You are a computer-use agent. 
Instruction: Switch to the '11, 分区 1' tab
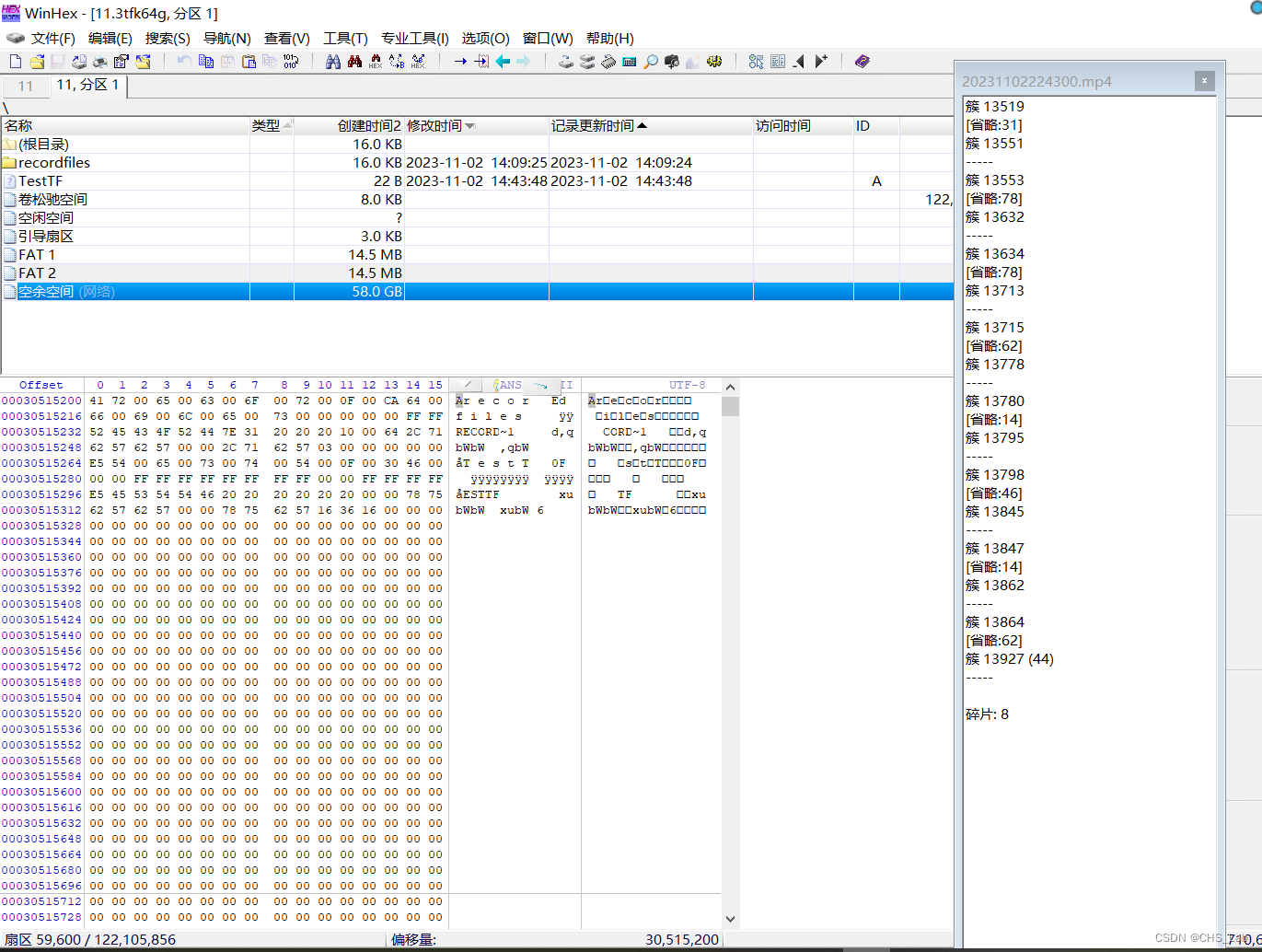(x=87, y=85)
